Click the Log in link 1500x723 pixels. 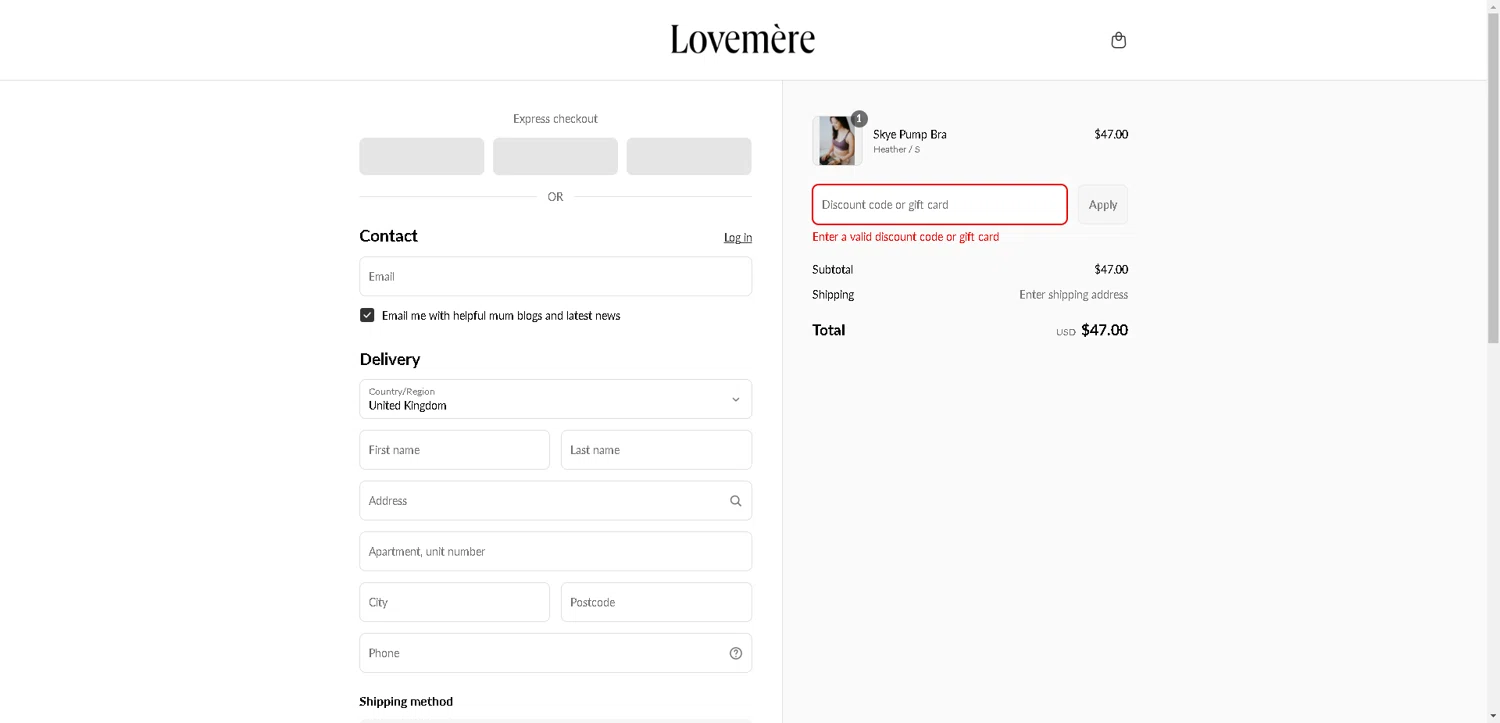click(738, 237)
